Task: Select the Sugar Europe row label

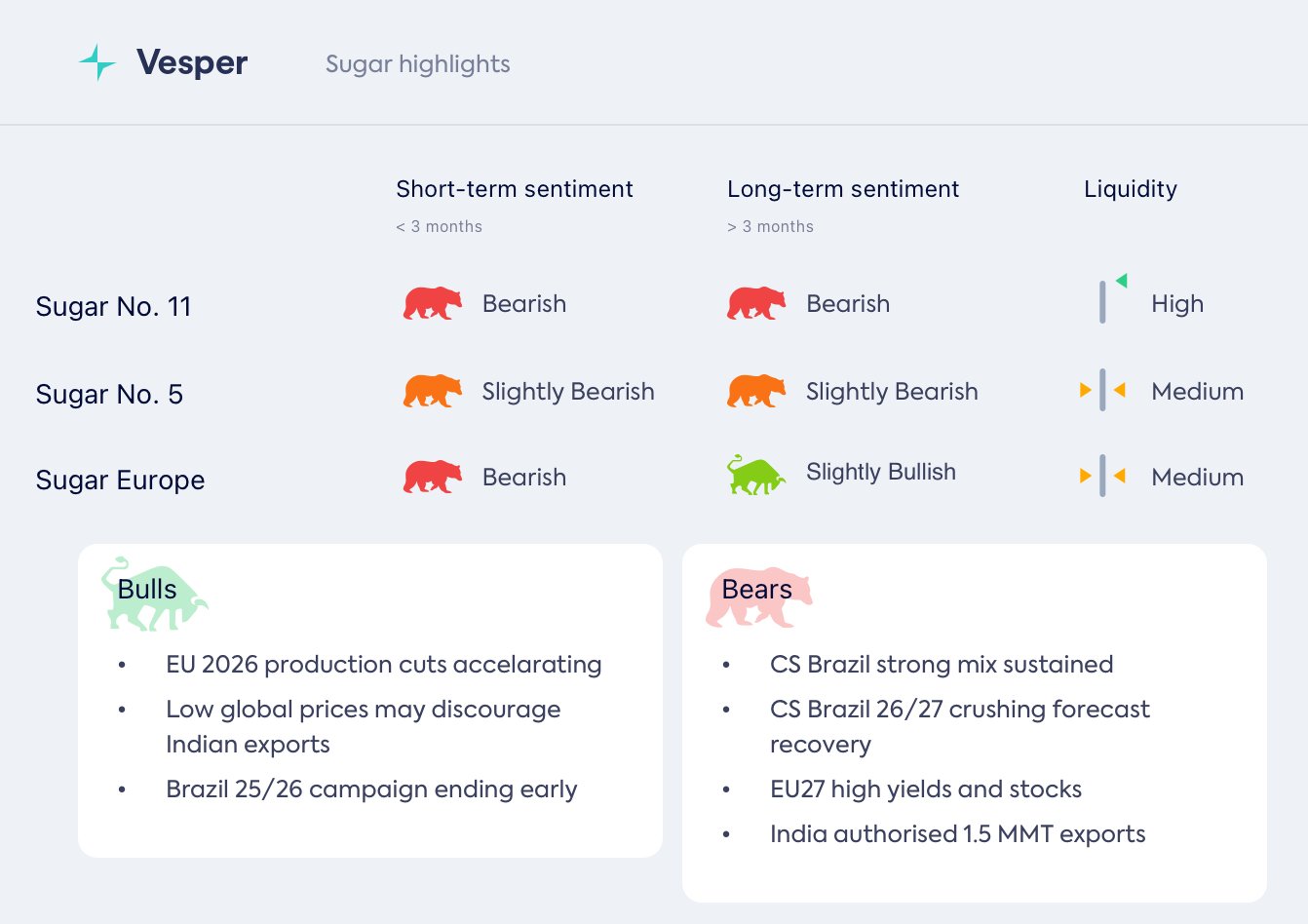Action: [120, 481]
